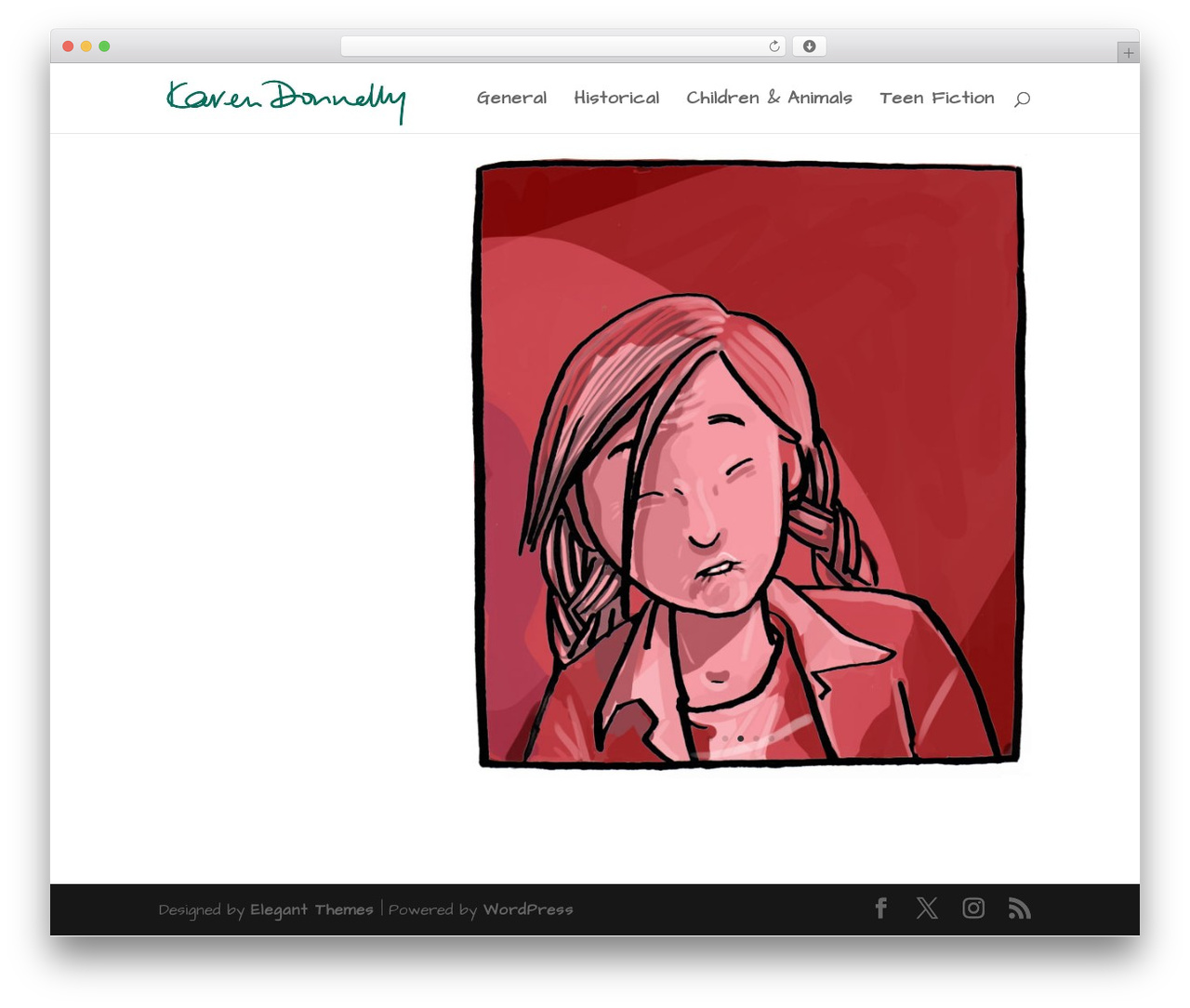Select the fifth slideshow pagination dot
The height and width of the screenshot is (1008, 1190).
pyautogui.click(x=787, y=738)
